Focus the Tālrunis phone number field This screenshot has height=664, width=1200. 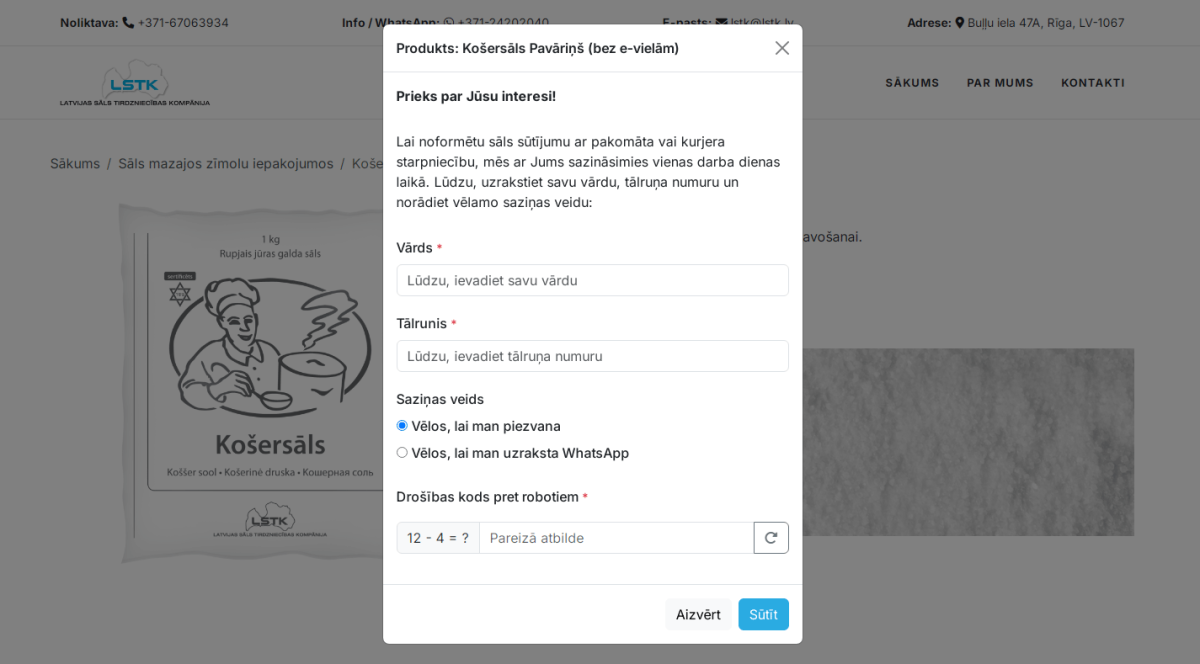(592, 356)
